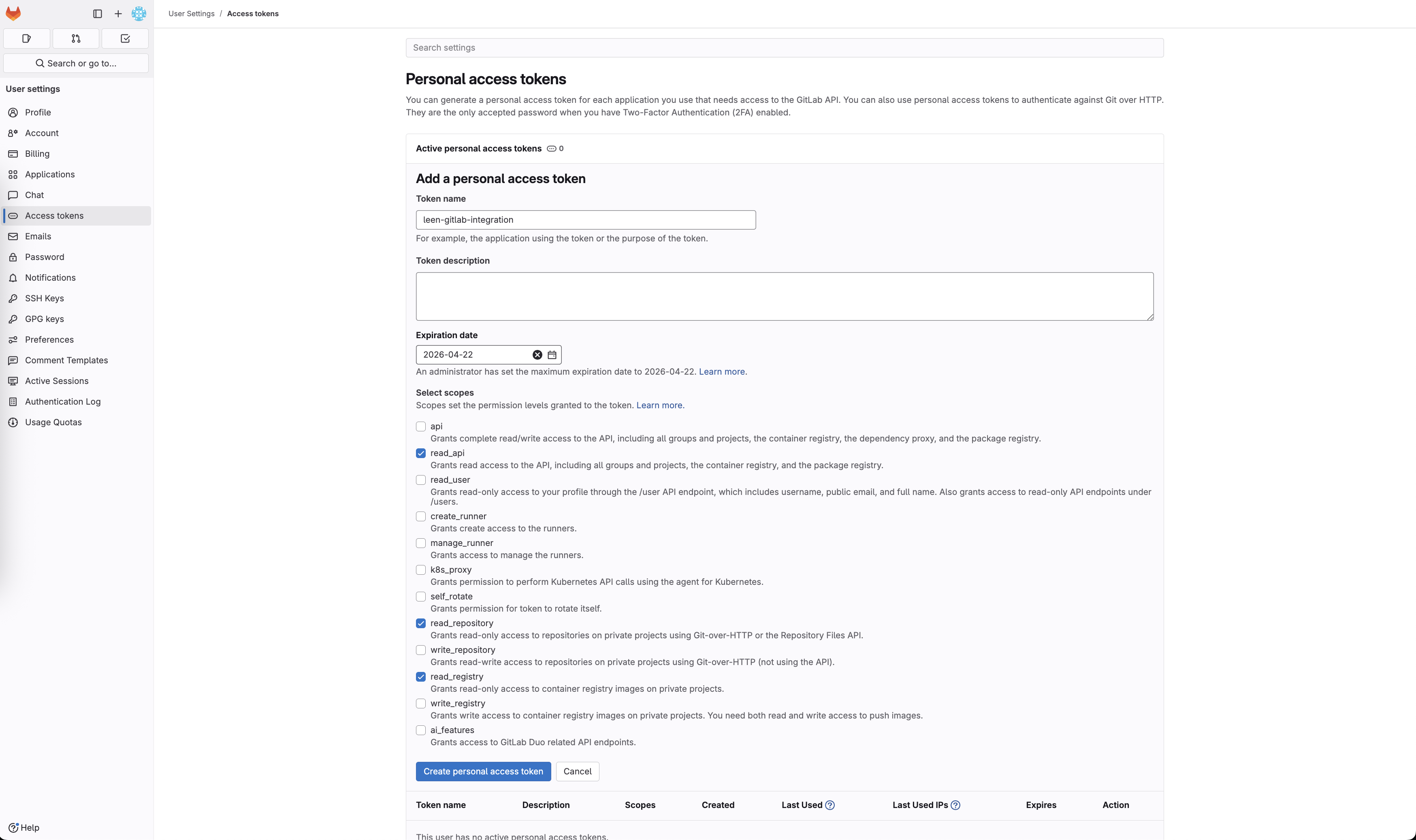Click the Last Used IPs help icon
The image size is (1416, 840).
pos(955,805)
